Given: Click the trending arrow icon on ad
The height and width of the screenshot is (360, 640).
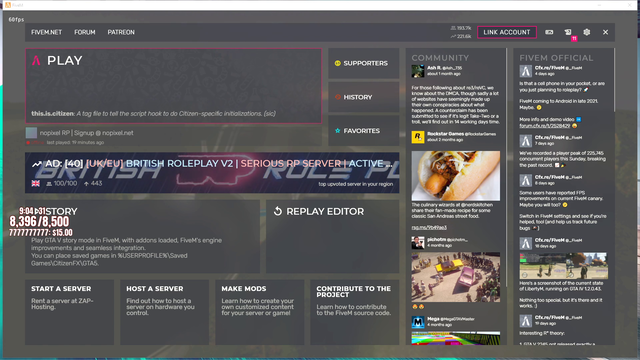Looking at the screenshot, I should 37,164.
